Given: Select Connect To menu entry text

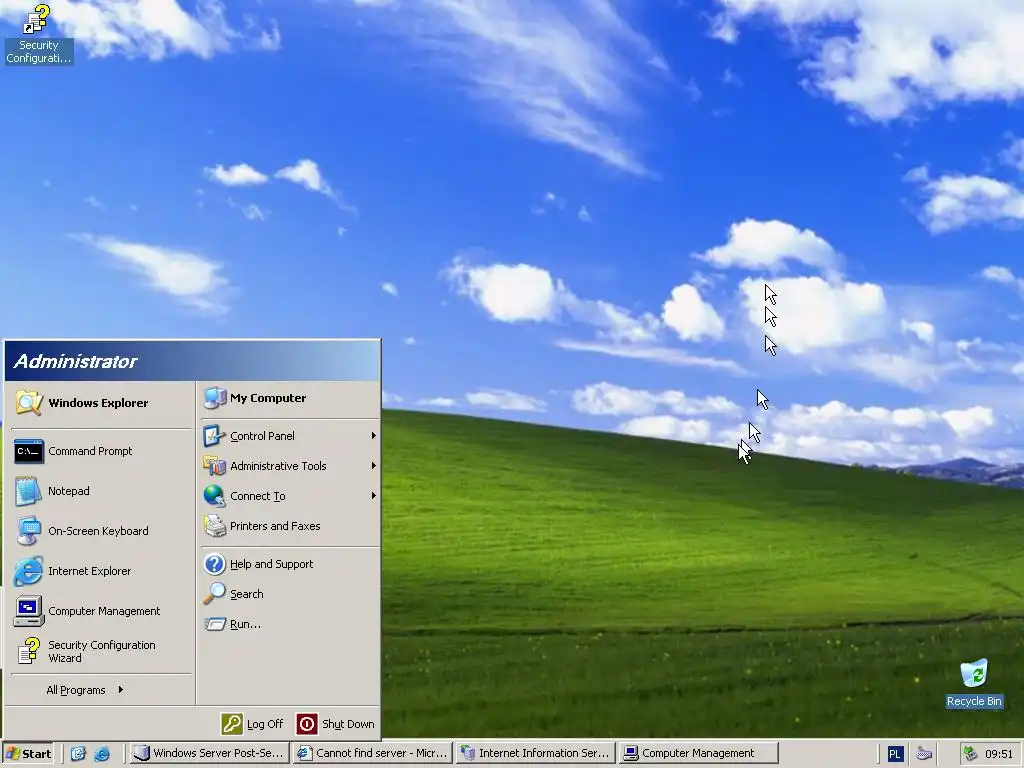Looking at the screenshot, I should [x=257, y=496].
